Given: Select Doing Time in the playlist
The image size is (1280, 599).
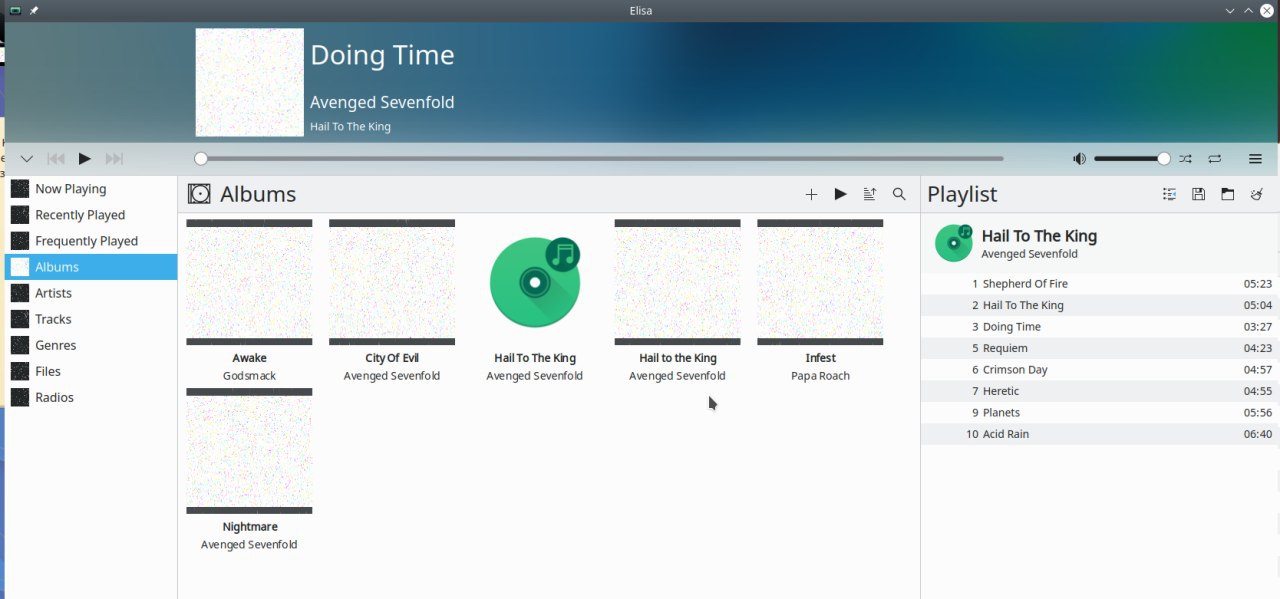Looking at the screenshot, I should click(x=1100, y=327).
